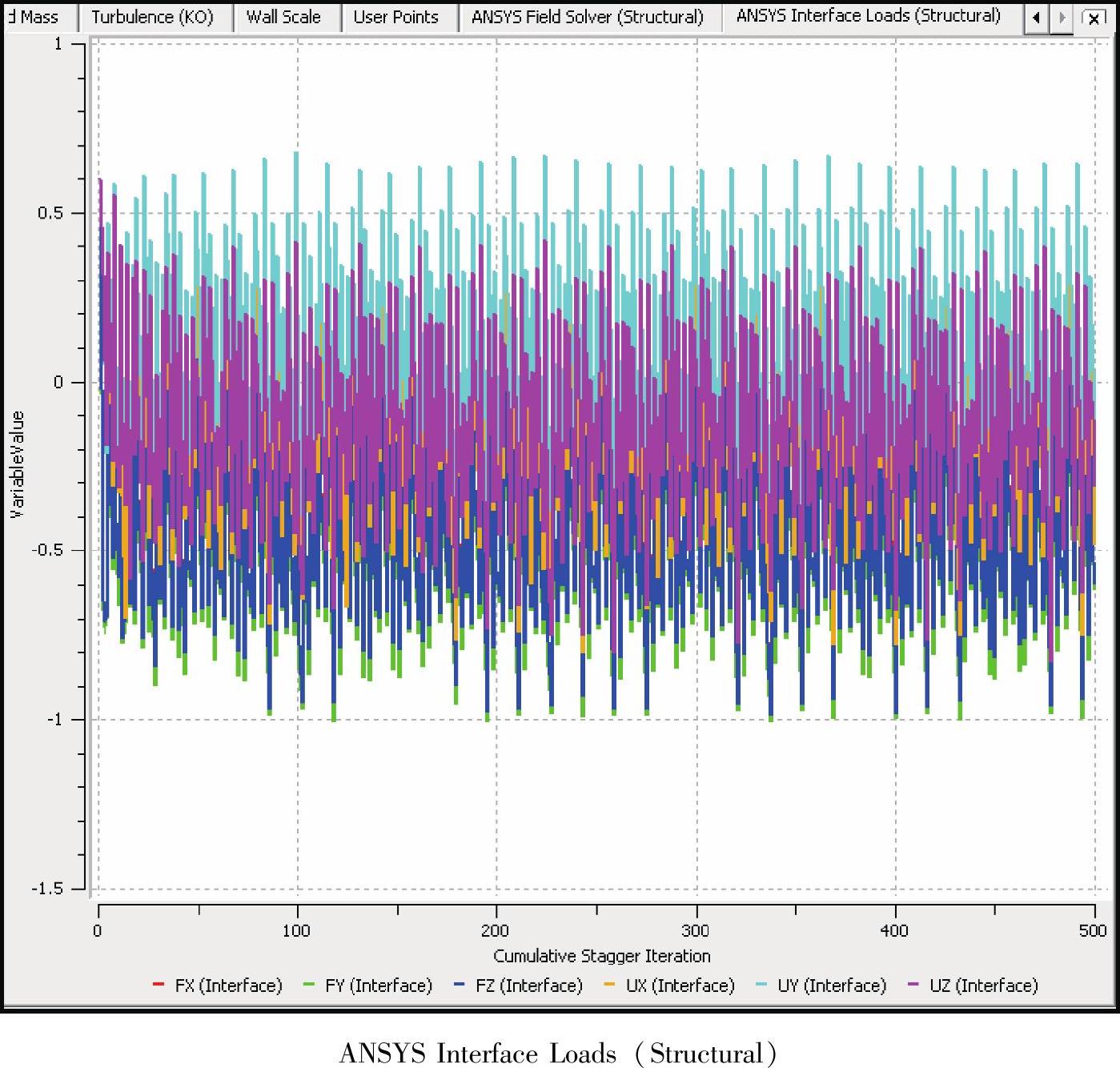Click the Cumulative Stagger Iteration axis title
The width and height of the screenshot is (1120, 1068).
click(x=601, y=956)
